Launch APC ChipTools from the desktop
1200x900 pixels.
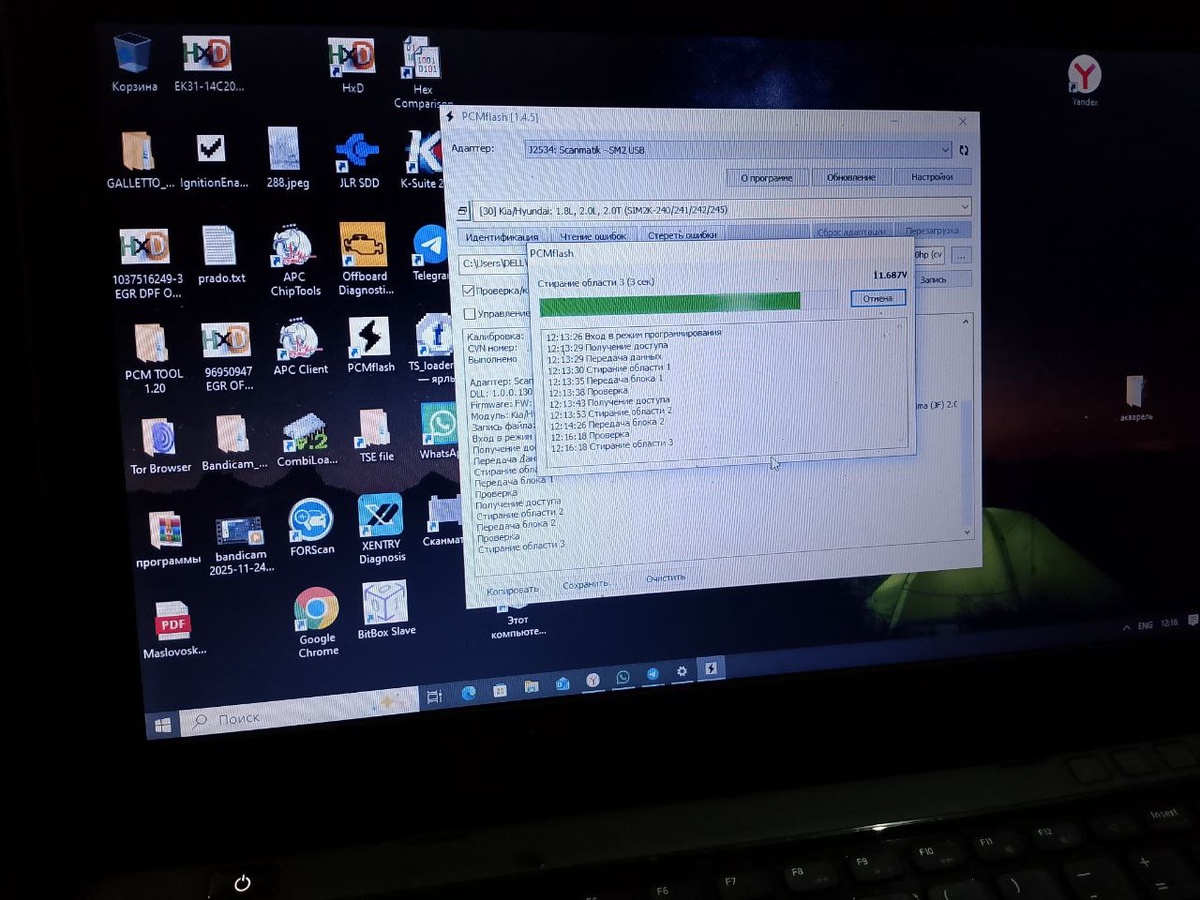point(295,261)
